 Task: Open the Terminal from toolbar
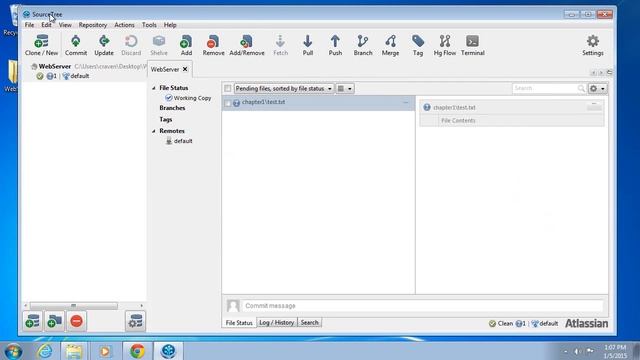[x=473, y=45]
